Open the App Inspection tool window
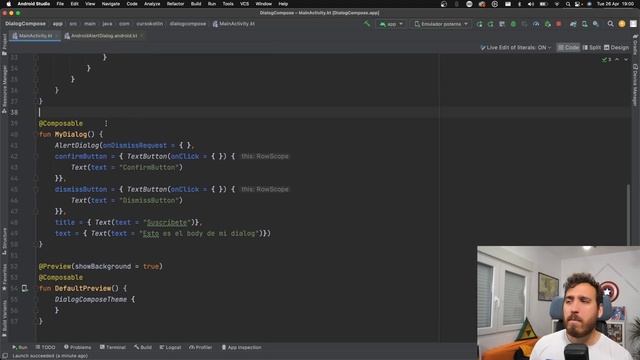The width and height of the screenshot is (640, 360). pos(241,347)
